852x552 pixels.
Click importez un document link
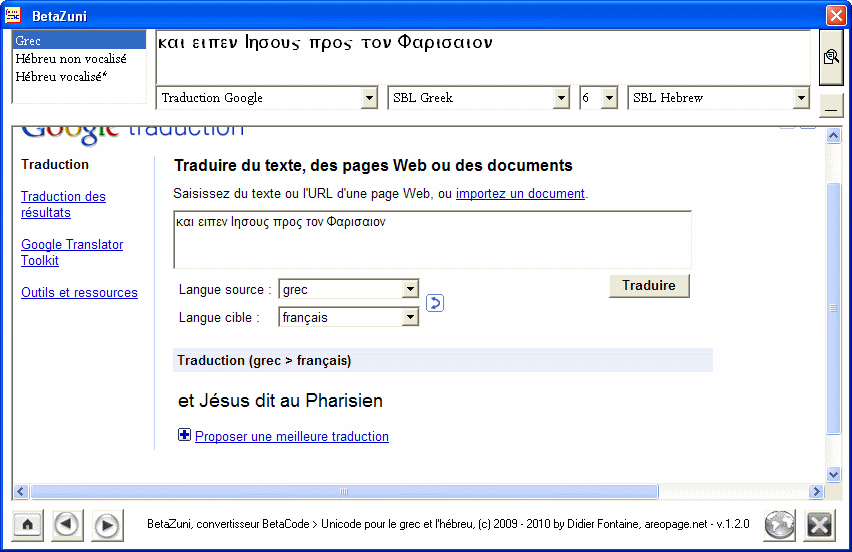(x=520, y=193)
